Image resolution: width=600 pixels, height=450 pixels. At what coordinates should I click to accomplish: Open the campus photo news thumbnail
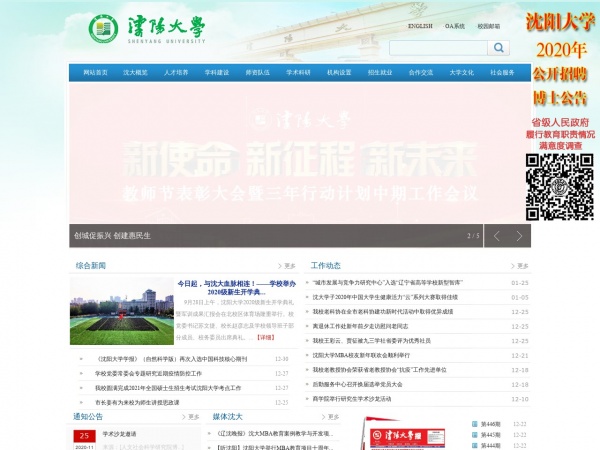tap(107, 311)
